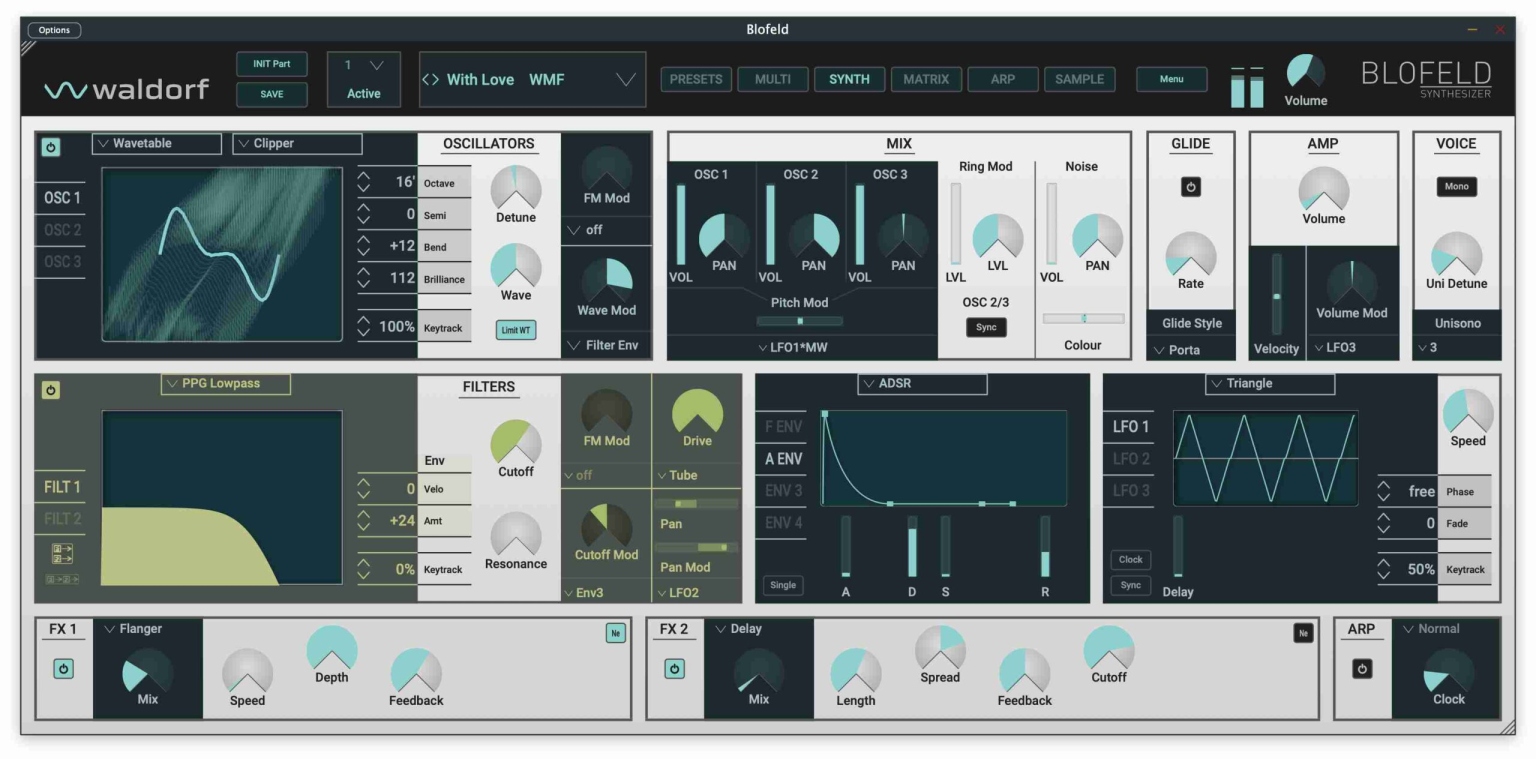The width and height of the screenshot is (1536, 759).
Task: Toggle the FX 2 power icon
Action: 674,669
